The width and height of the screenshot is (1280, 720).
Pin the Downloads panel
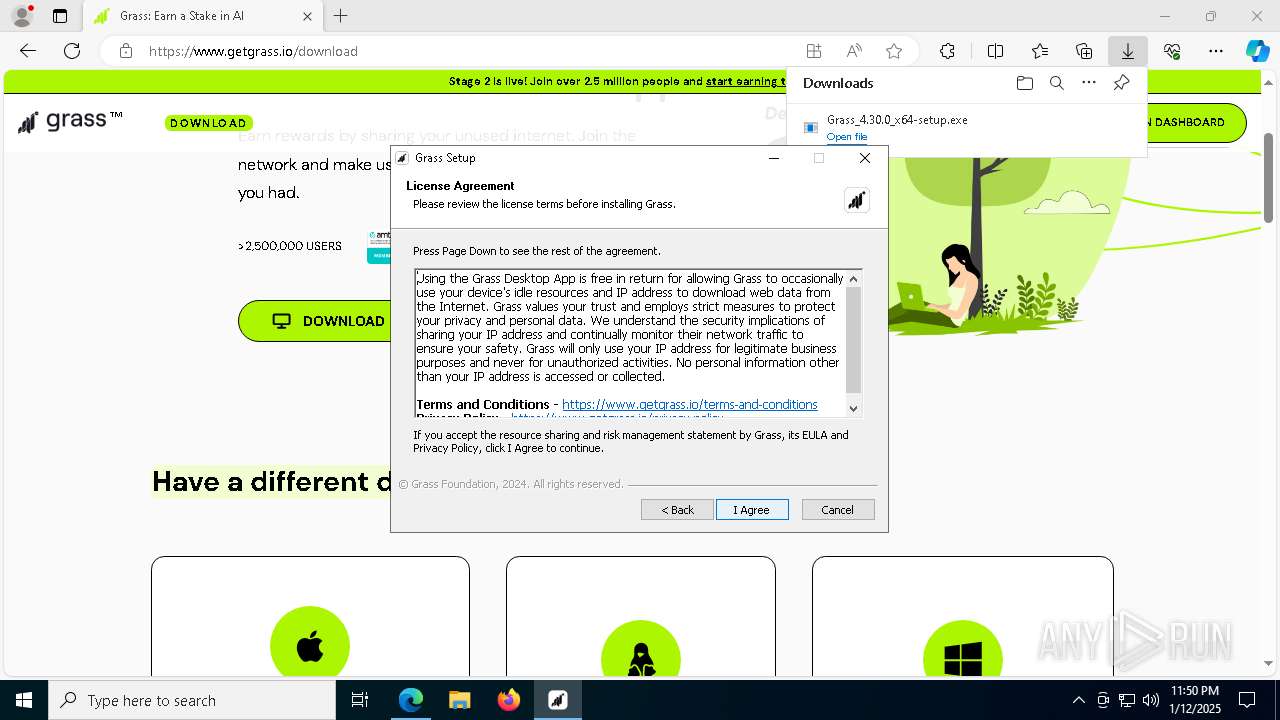pyautogui.click(x=1121, y=83)
